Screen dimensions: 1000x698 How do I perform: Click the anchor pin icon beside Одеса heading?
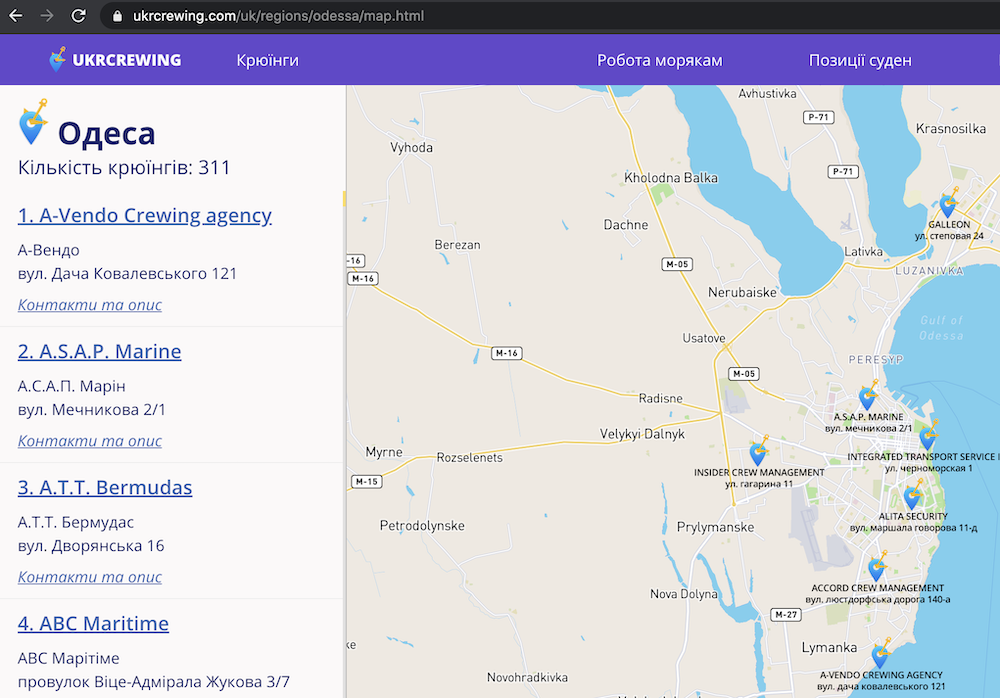pyautogui.click(x=33, y=122)
